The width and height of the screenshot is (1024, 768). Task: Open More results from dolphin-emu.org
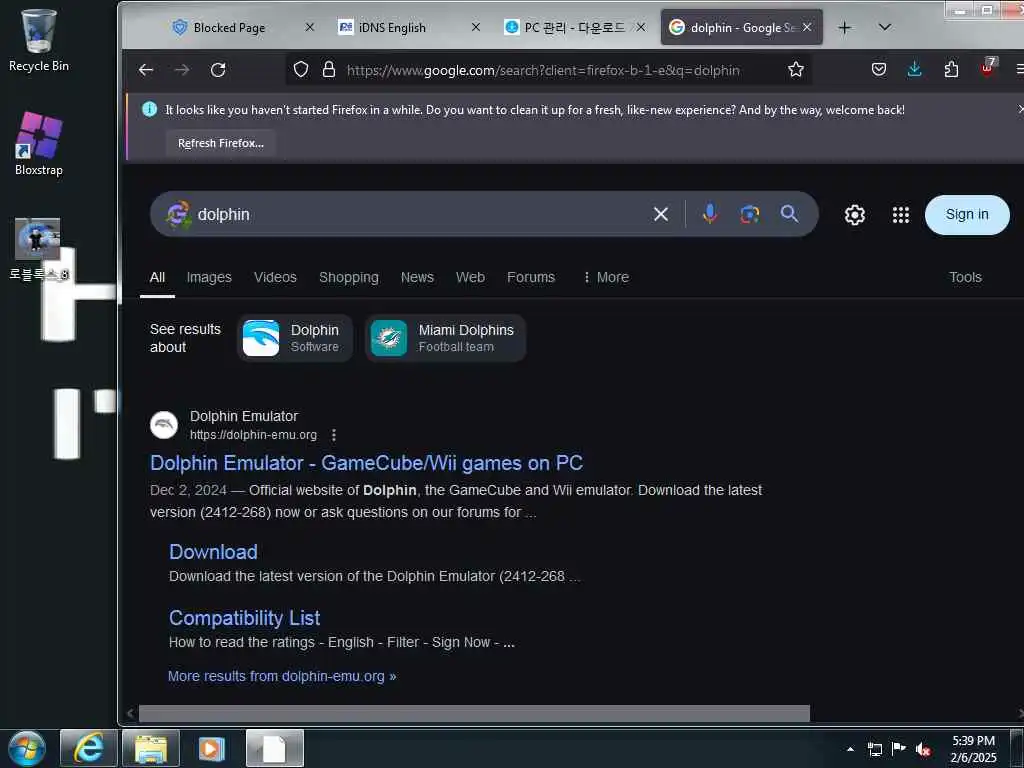coord(282,677)
